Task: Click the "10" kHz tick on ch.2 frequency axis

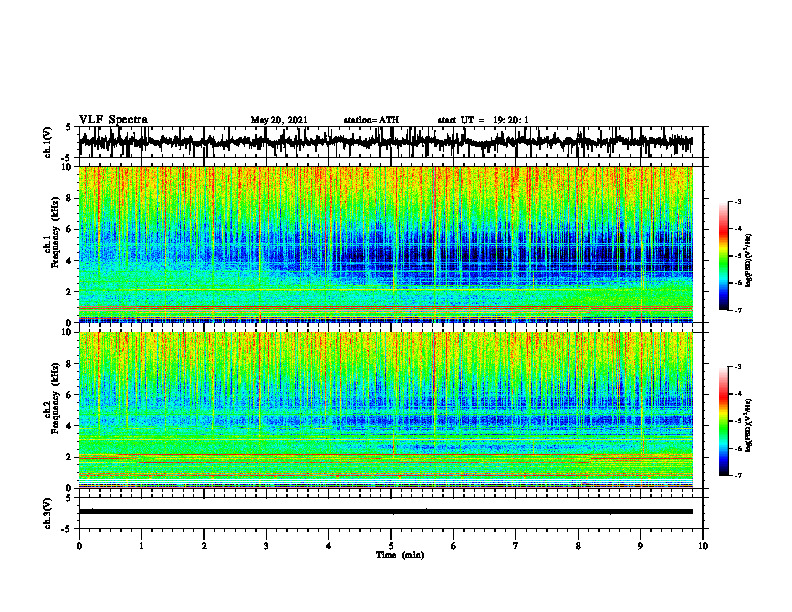Action: [x=69, y=333]
